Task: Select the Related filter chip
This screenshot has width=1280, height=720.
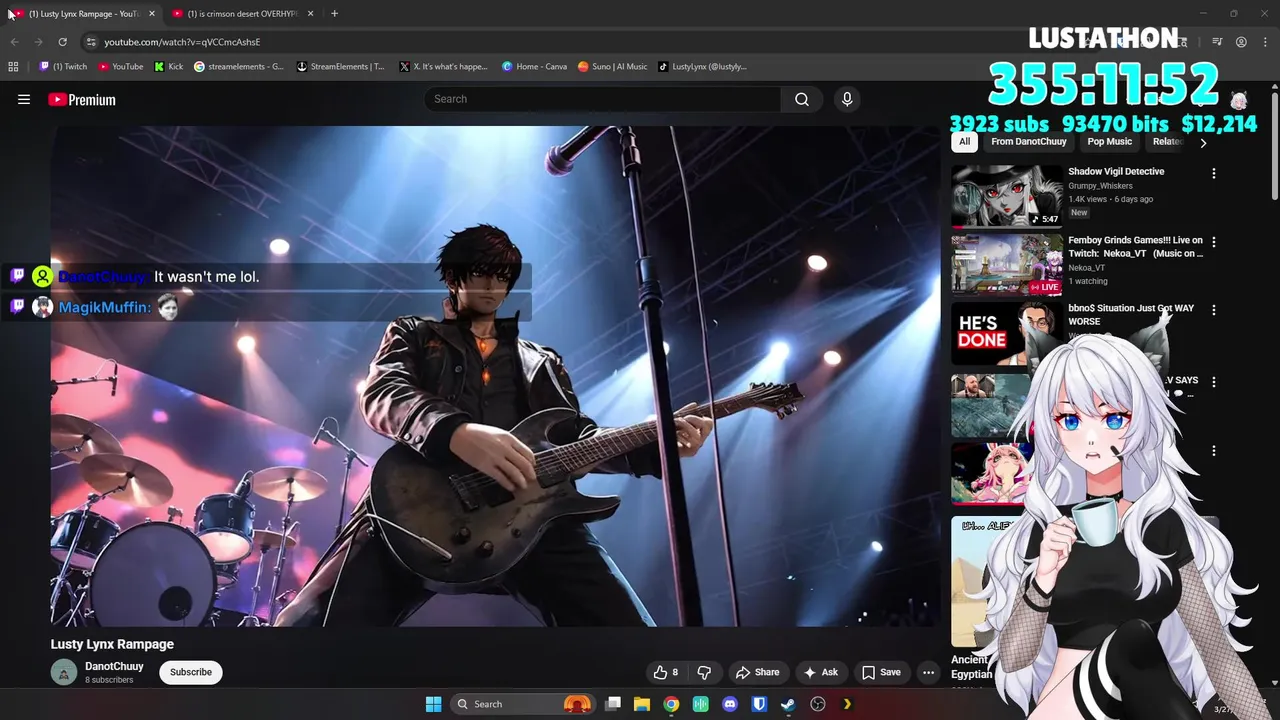Action: tap(1167, 142)
